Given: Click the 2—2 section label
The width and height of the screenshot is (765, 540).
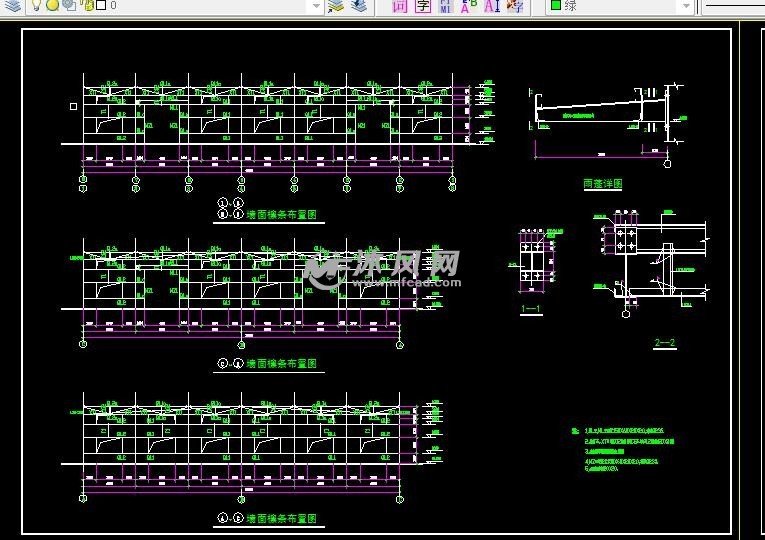Looking at the screenshot, I should click(665, 343).
